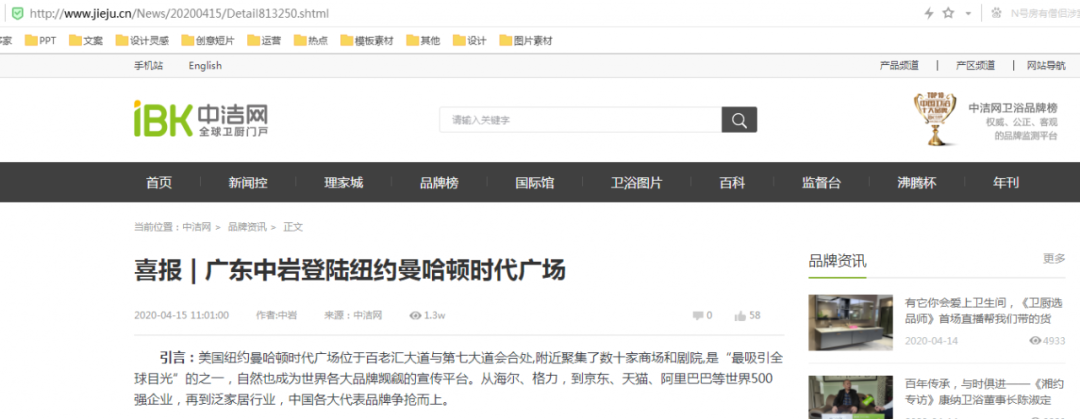Open 百科 in the navigation bar
1080x419 pixels.
[732, 183]
